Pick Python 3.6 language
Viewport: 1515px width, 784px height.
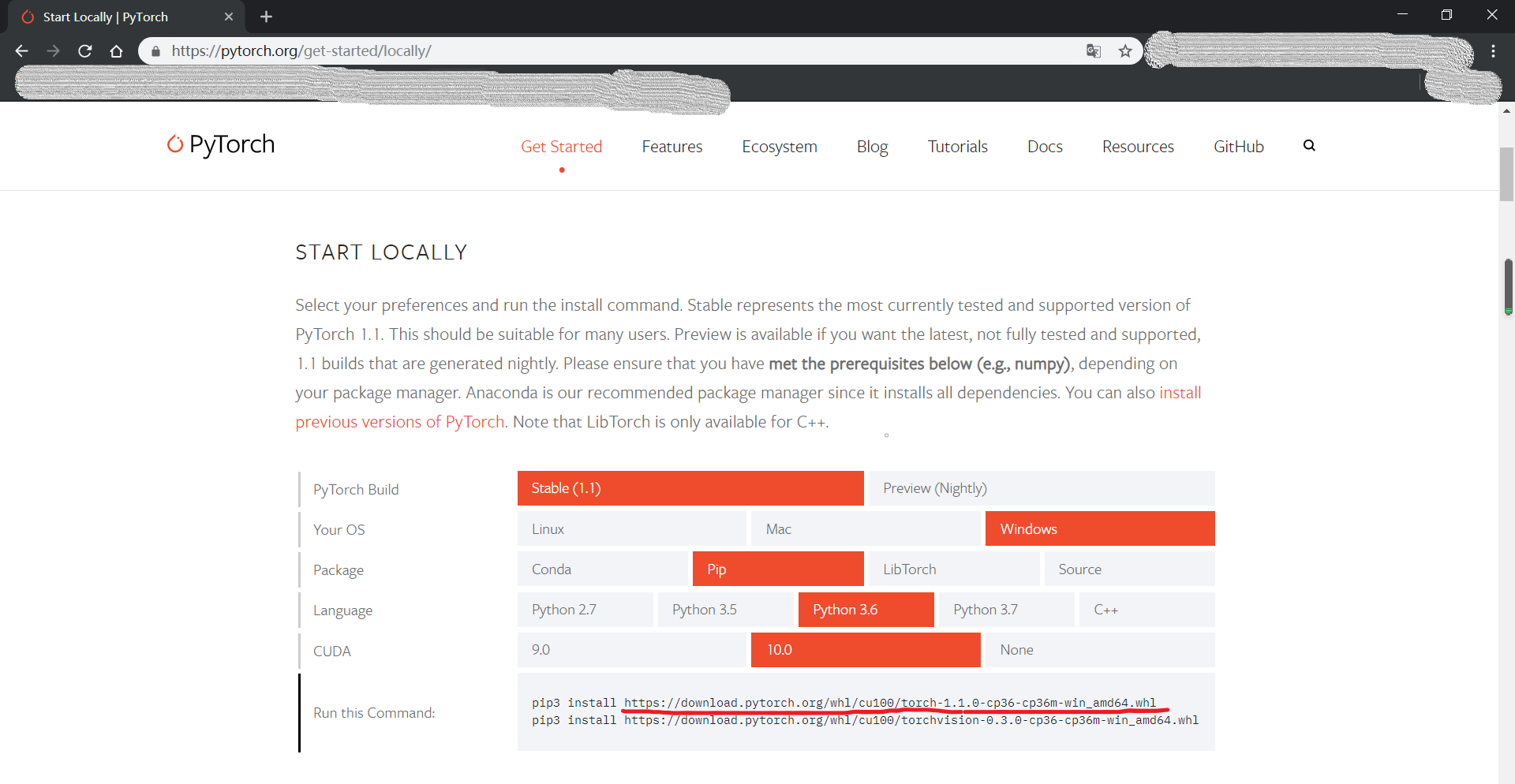(866, 610)
